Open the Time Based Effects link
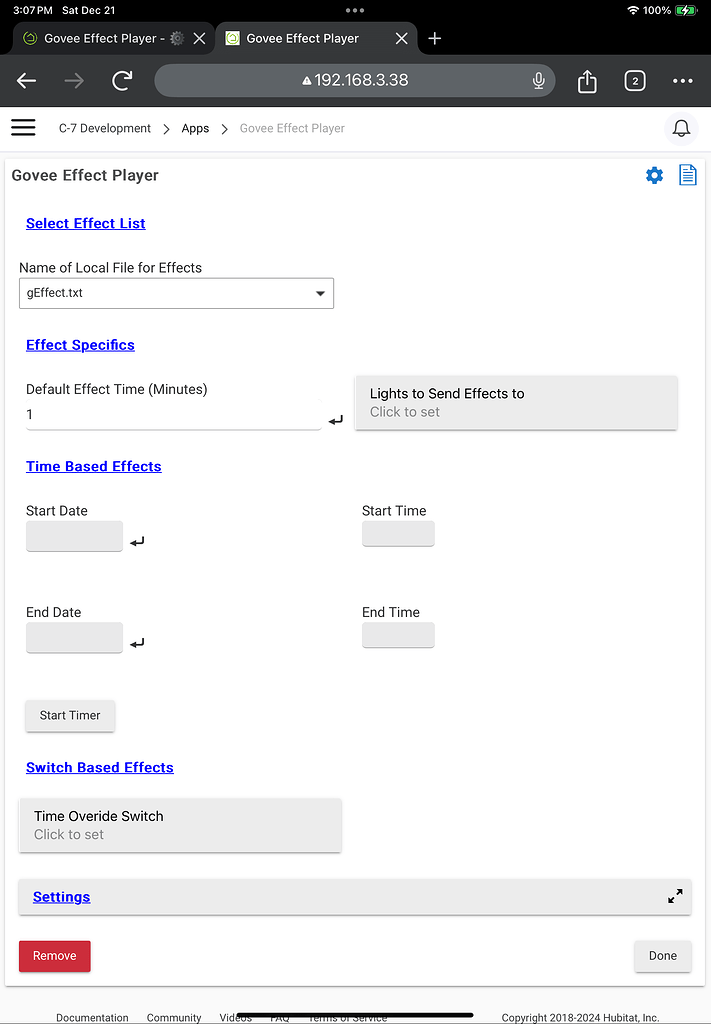 tap(93, 466)
